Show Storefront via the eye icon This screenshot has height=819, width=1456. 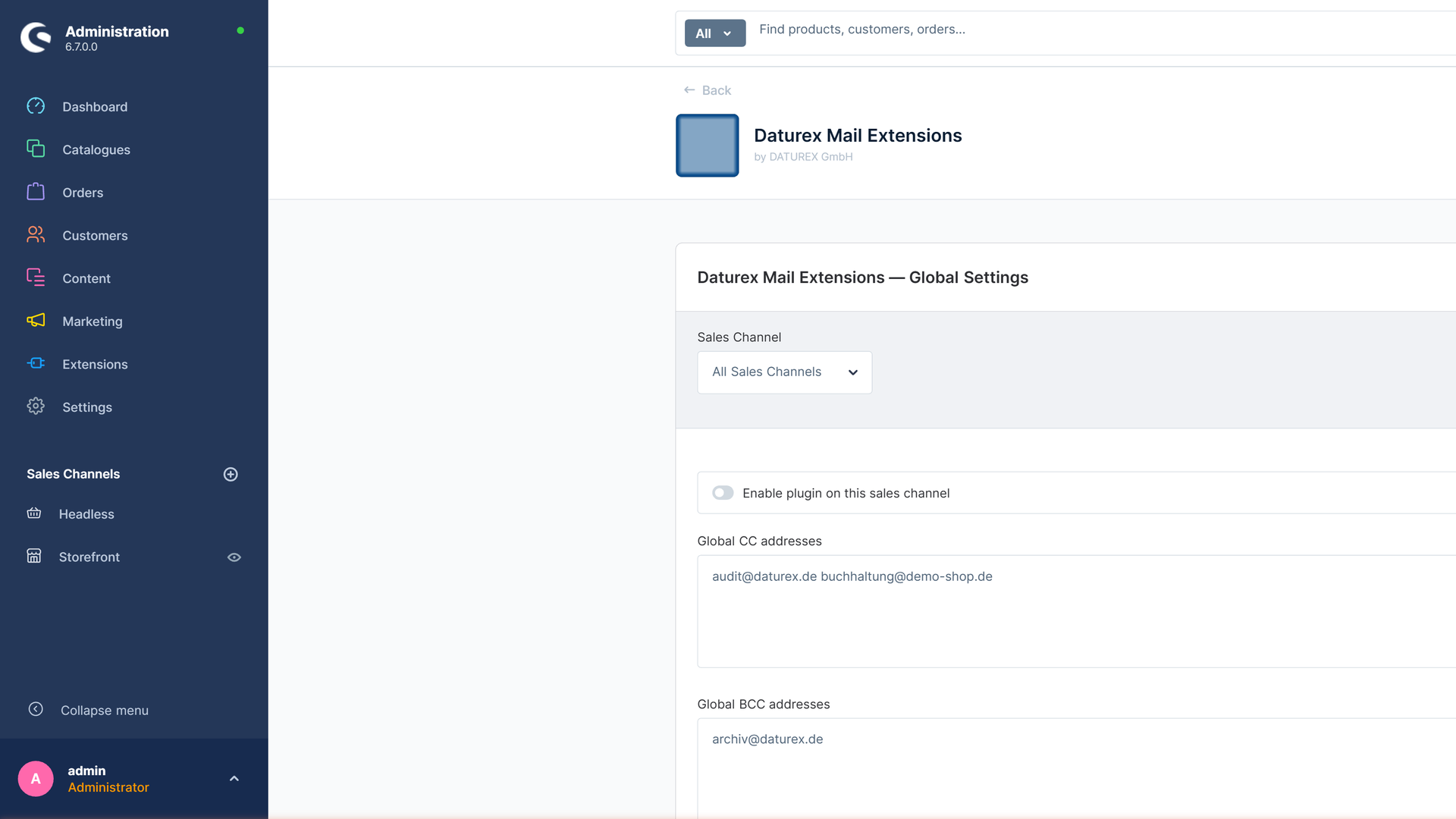pyautogui.click(x=234, y=557)
